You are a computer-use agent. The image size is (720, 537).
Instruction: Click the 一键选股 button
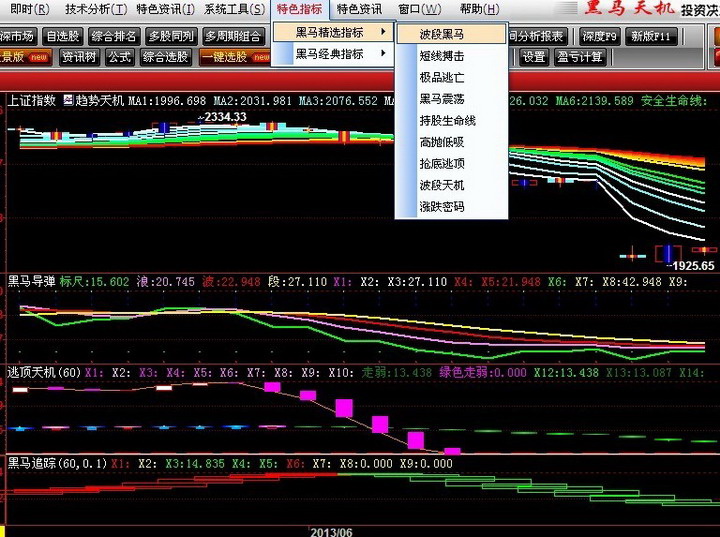(235, 57)
